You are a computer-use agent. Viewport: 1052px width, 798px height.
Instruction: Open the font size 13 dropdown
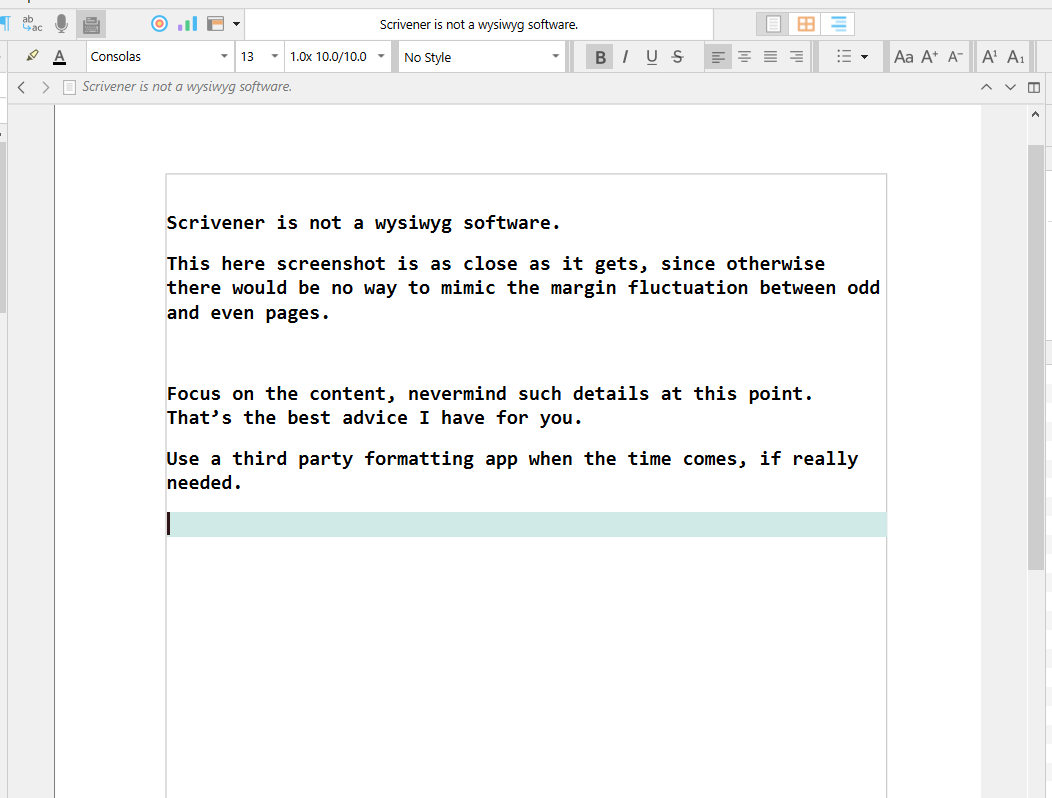click(260, 56)
